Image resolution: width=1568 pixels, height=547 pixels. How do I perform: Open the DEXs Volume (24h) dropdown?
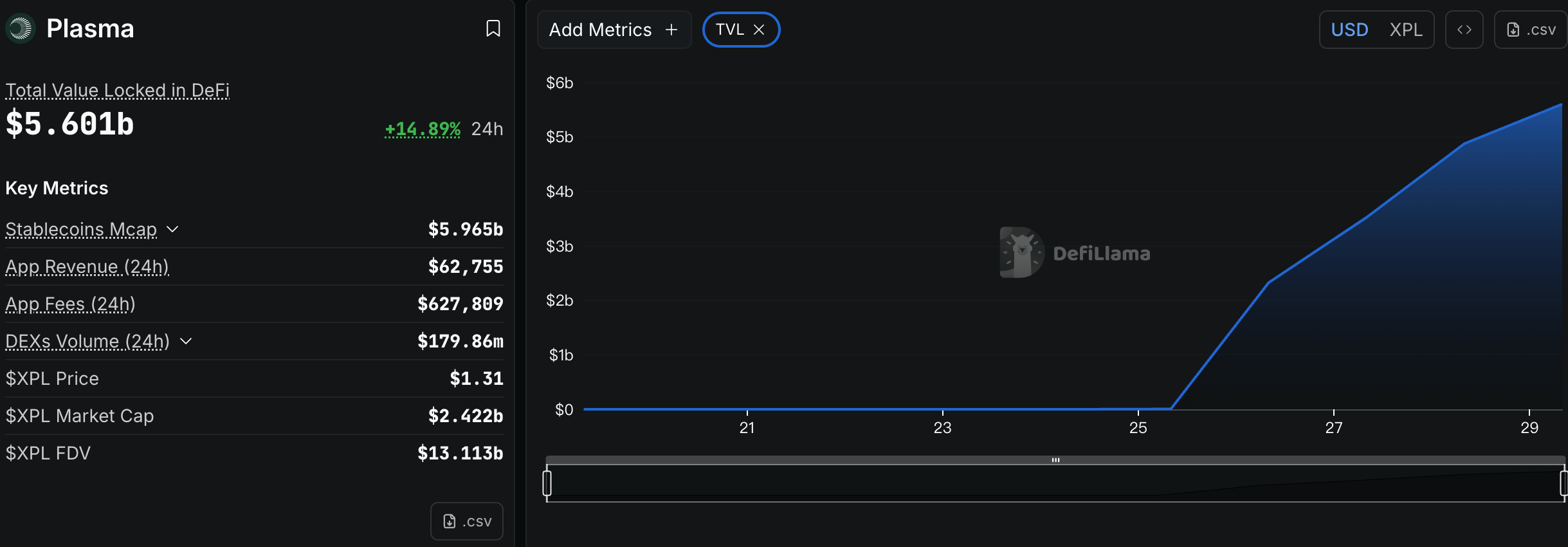[x=185, y=342]
